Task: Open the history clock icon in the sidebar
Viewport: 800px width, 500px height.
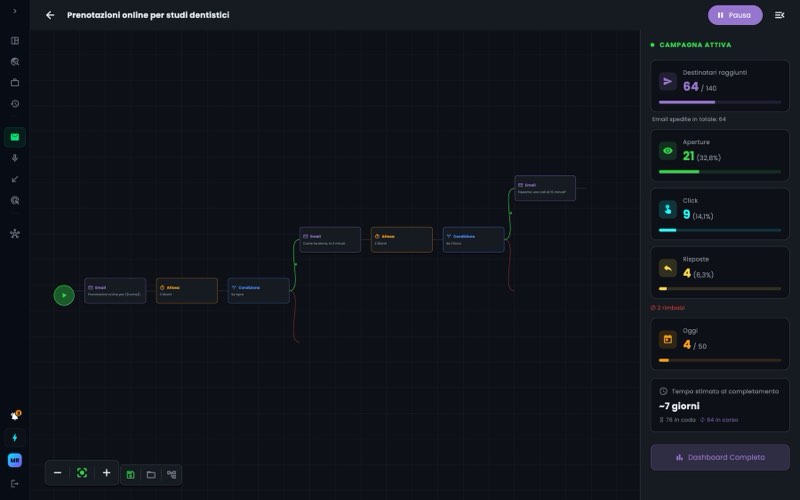Action: [x=15, y=104]
